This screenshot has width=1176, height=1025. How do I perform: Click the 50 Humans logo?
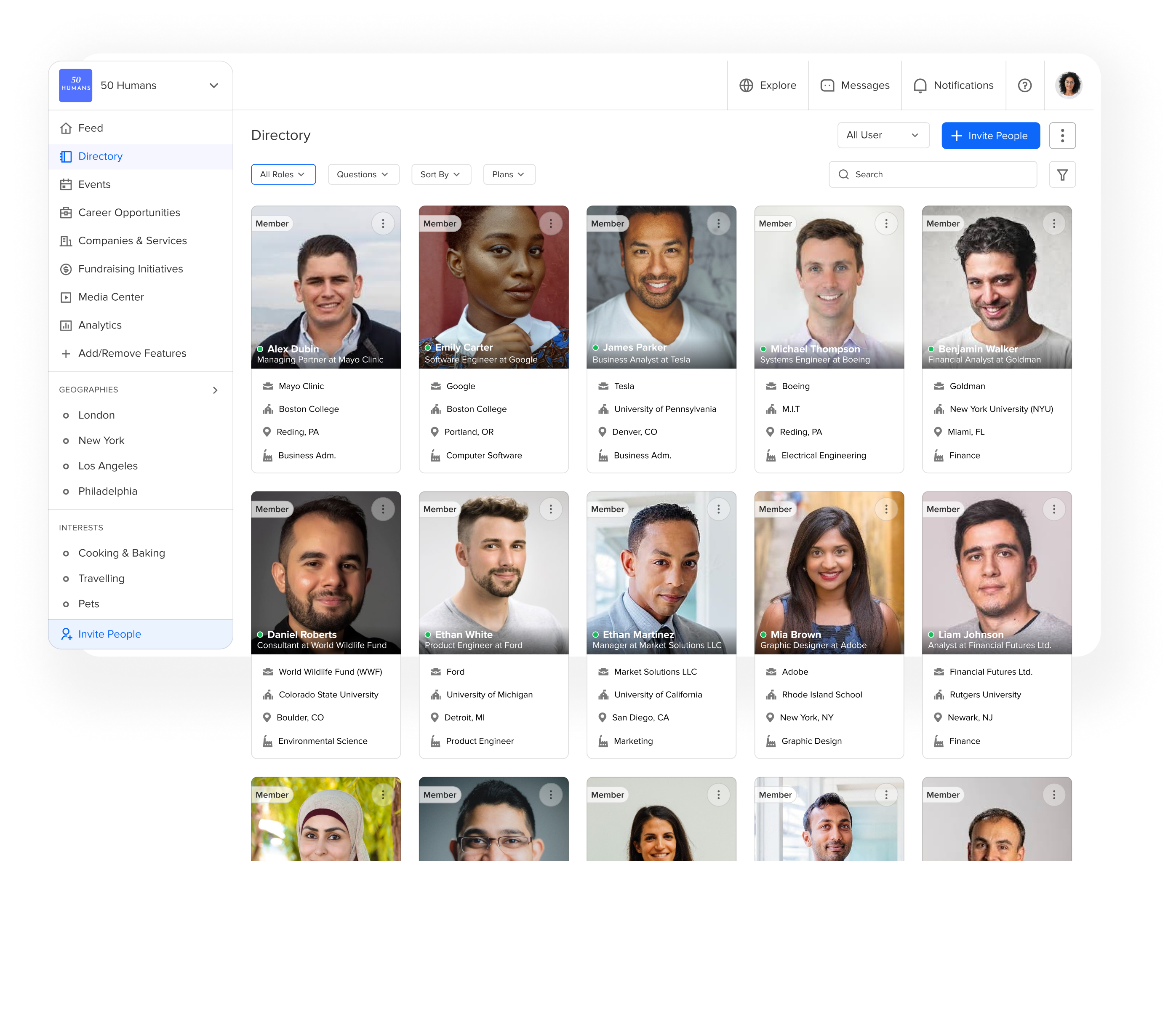75,85
